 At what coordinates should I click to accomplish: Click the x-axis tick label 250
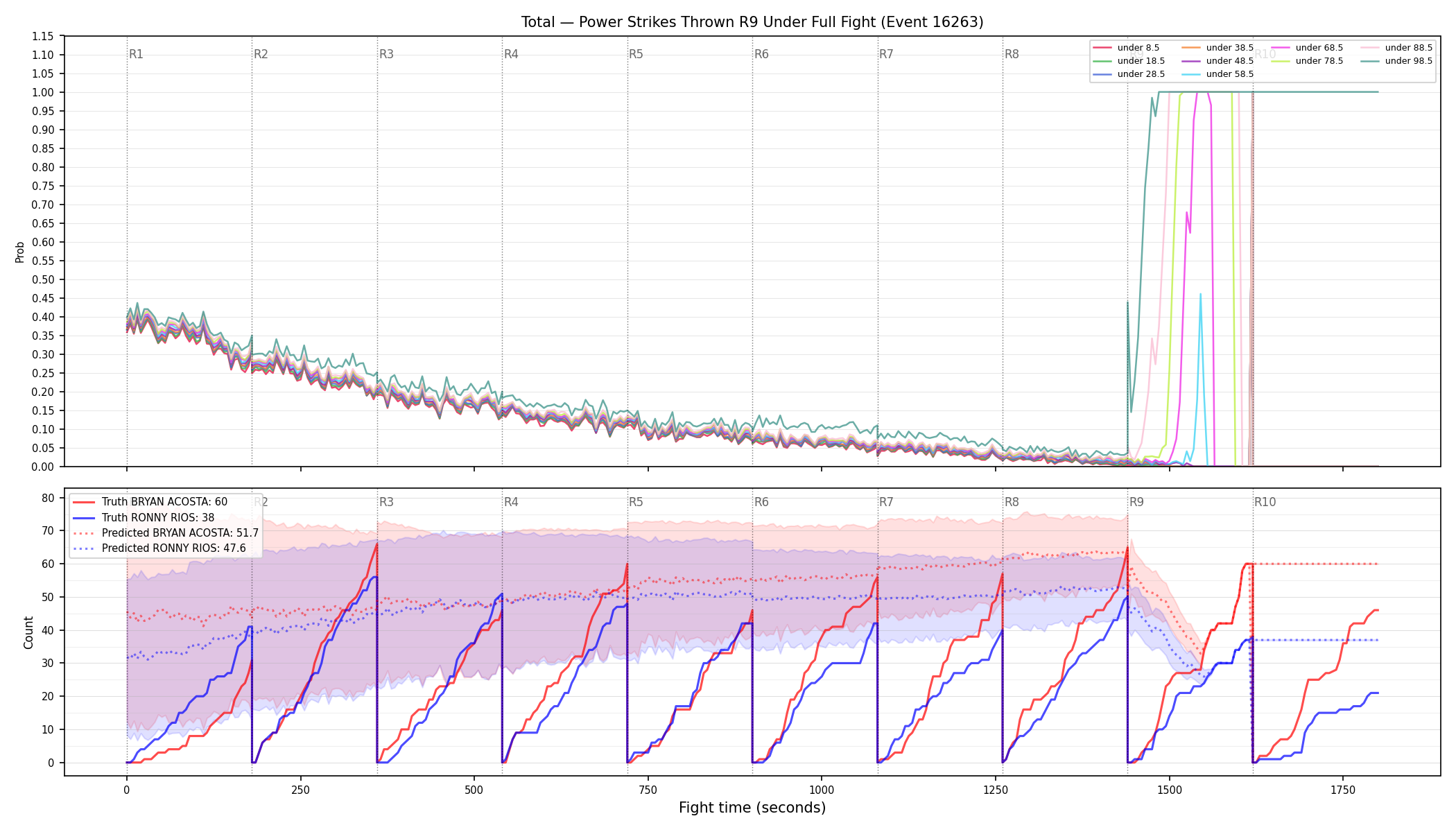(300, 790)
